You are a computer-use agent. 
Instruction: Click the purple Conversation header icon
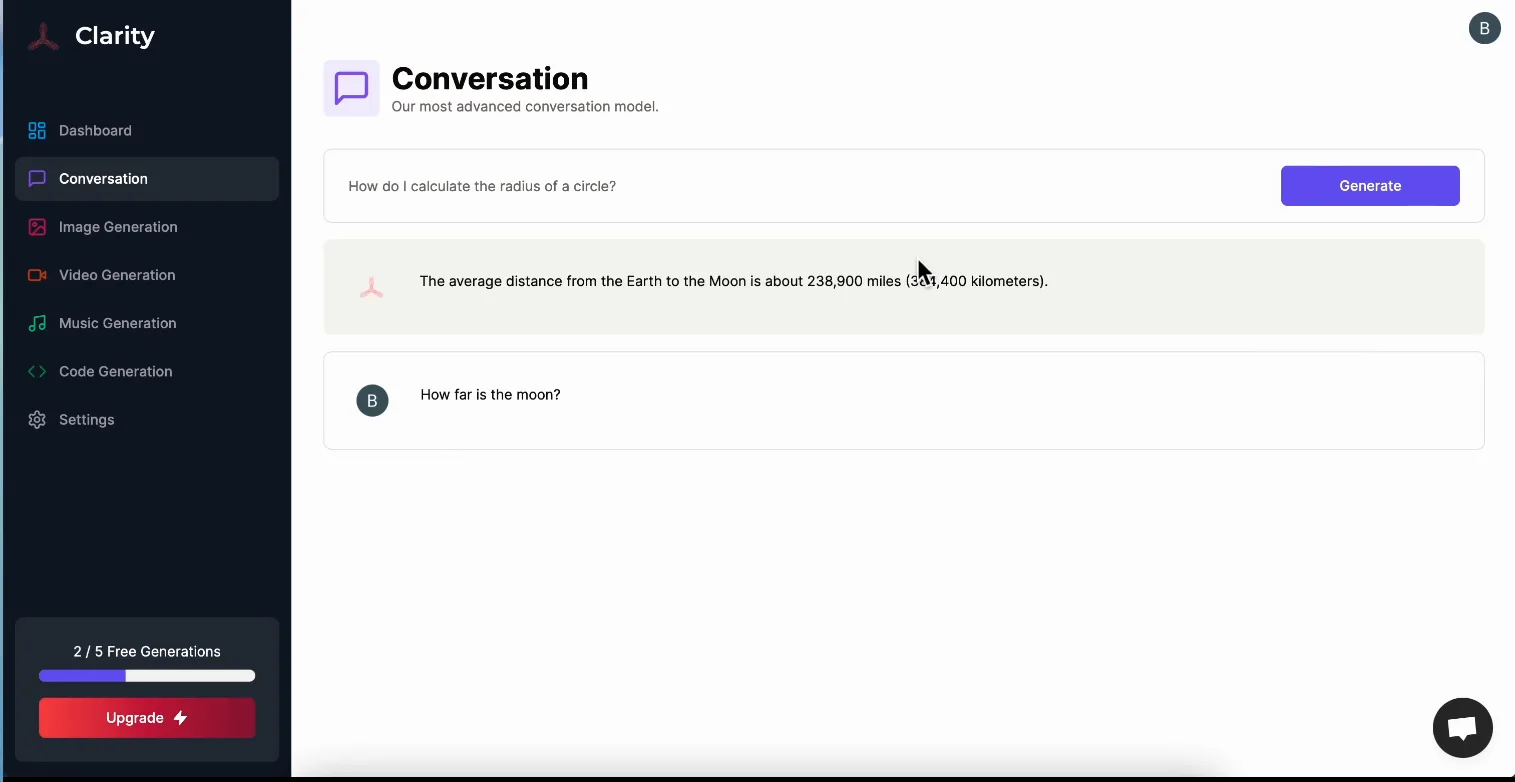coord(351,88)
